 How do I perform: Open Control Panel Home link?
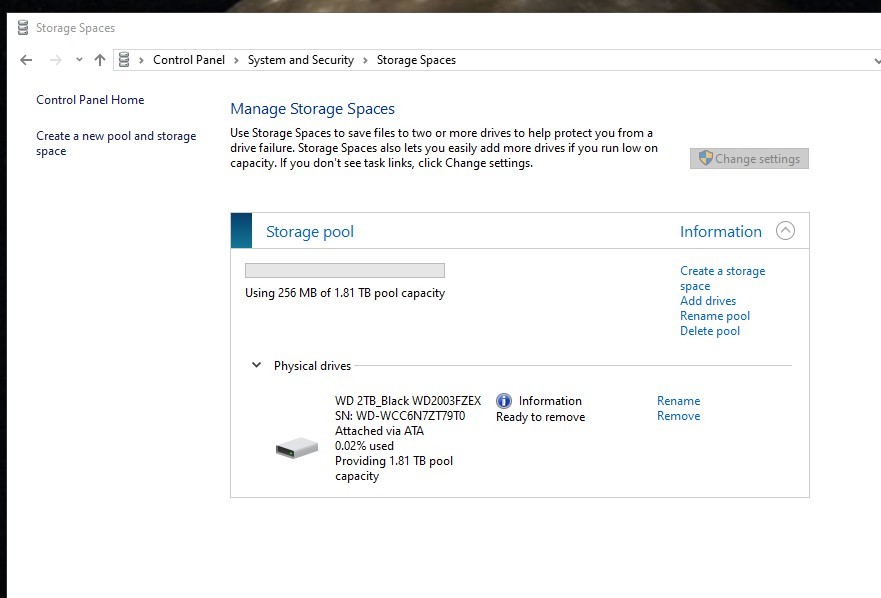coord(90,100)
